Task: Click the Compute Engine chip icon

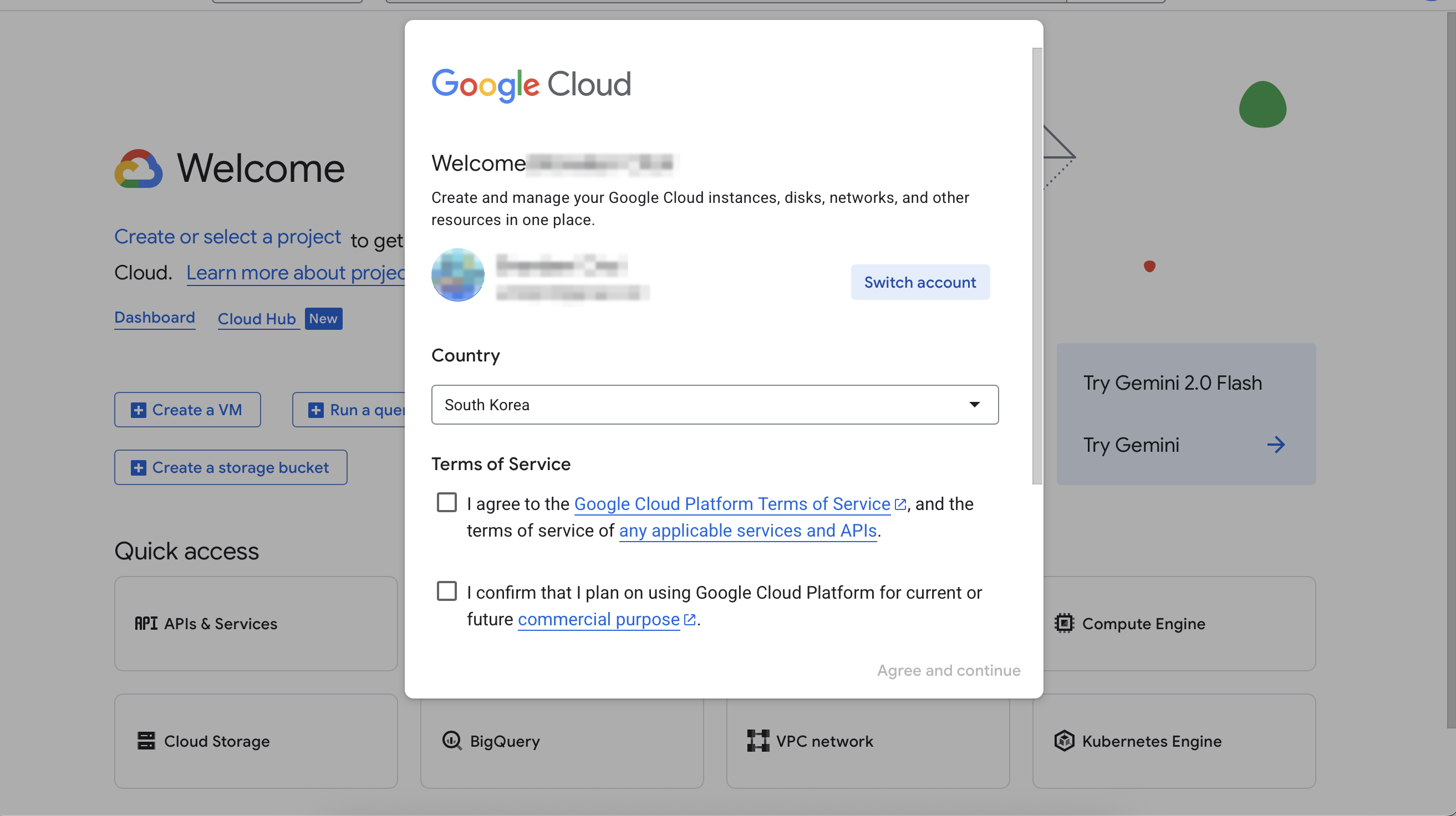Action: click(x=1064, y=624)
